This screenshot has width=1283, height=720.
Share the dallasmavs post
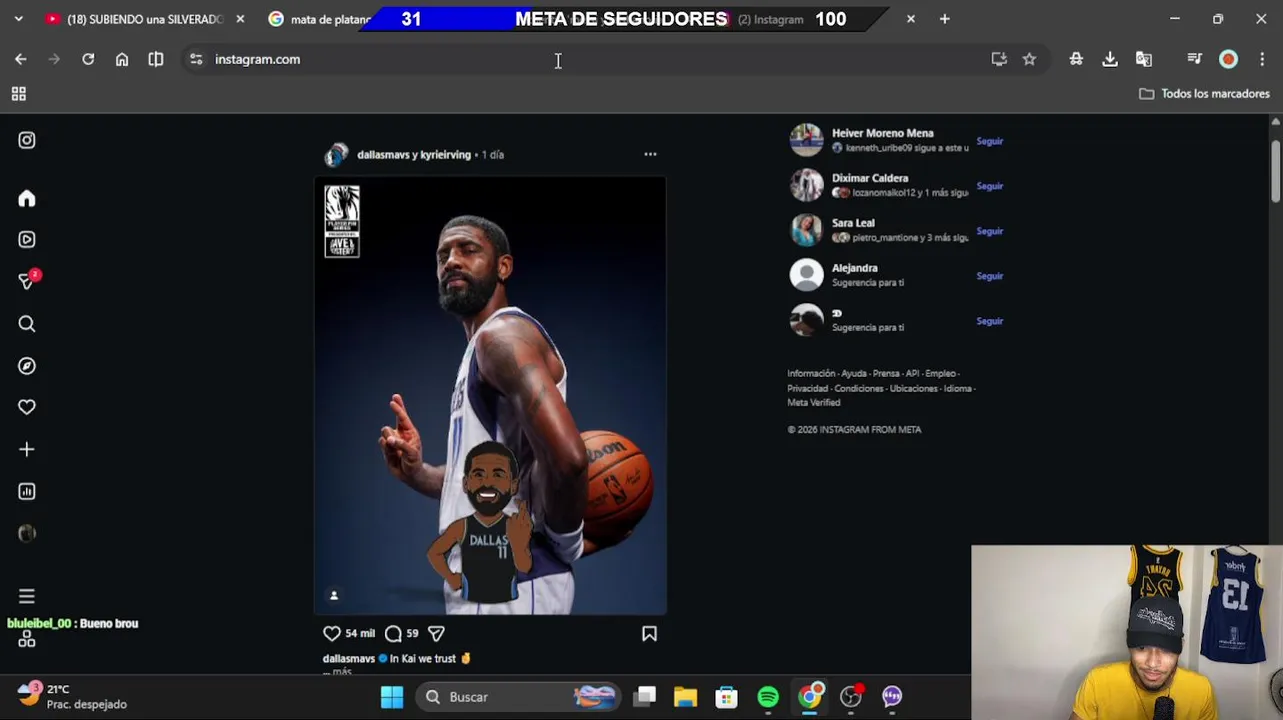click(436, 634)
